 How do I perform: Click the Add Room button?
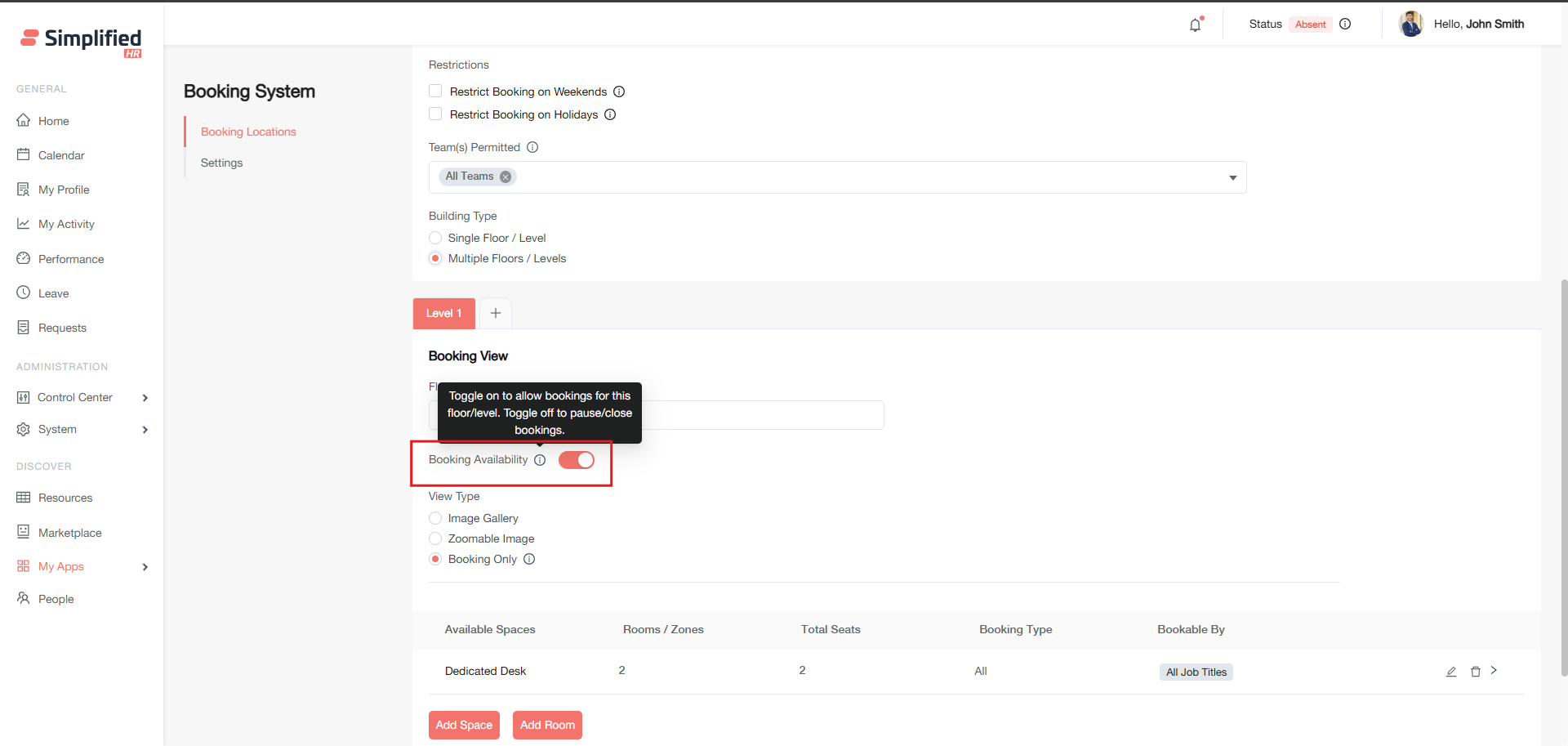[547, 725]
